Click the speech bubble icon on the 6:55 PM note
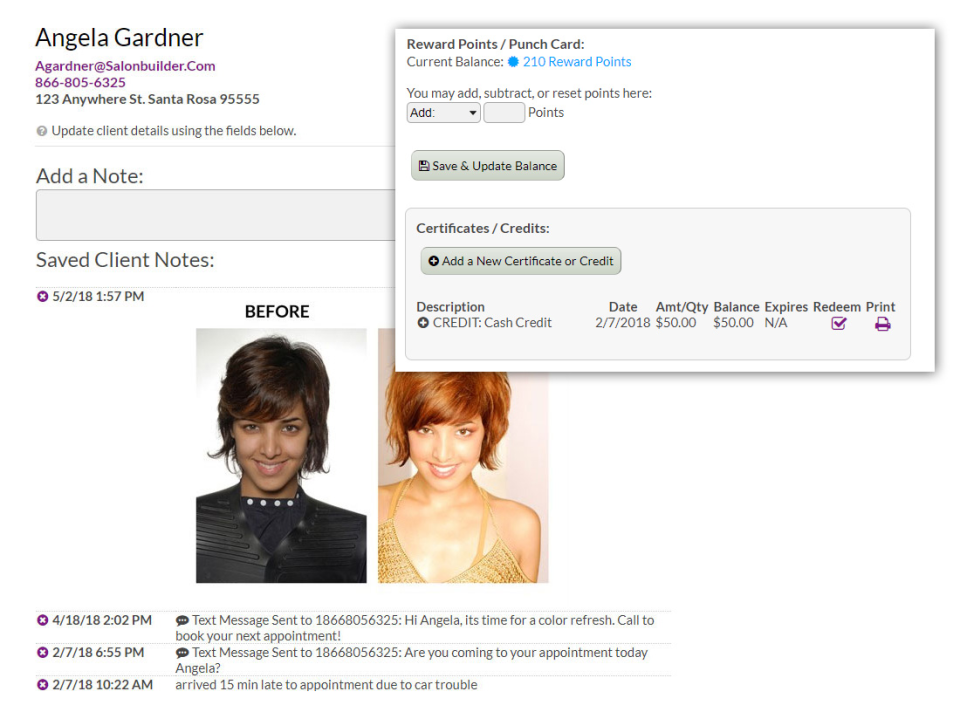The image size is (960, 712). point(183,651)
